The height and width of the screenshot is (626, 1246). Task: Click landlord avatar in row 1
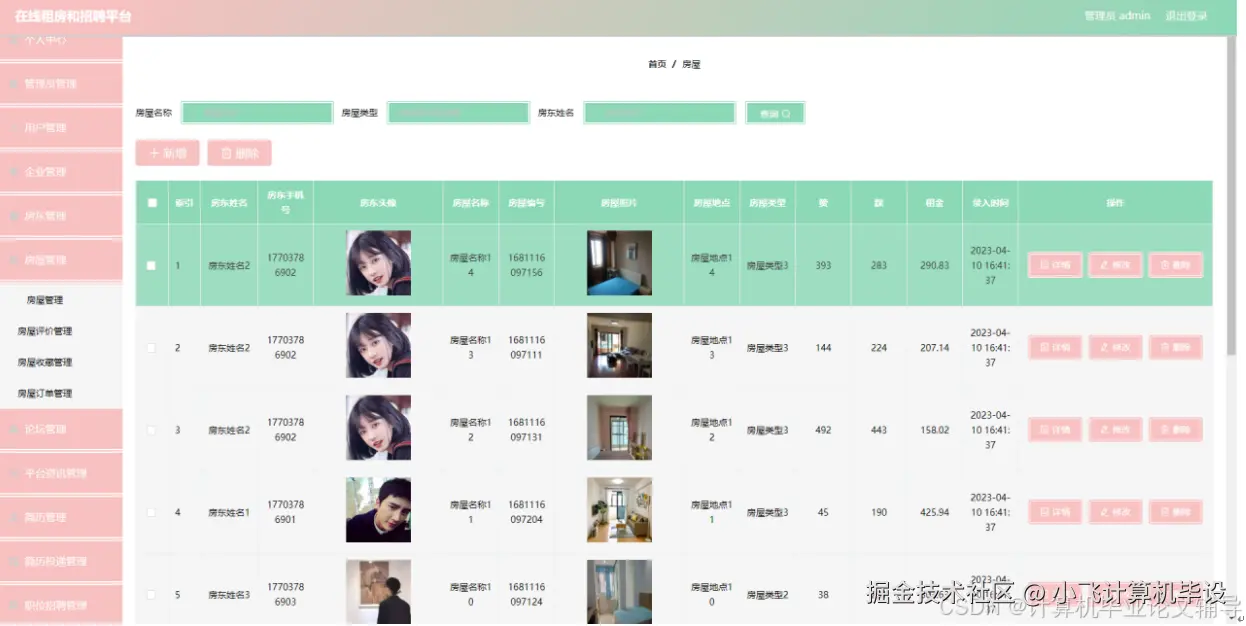pyautogui.click(x=378, y=263)
